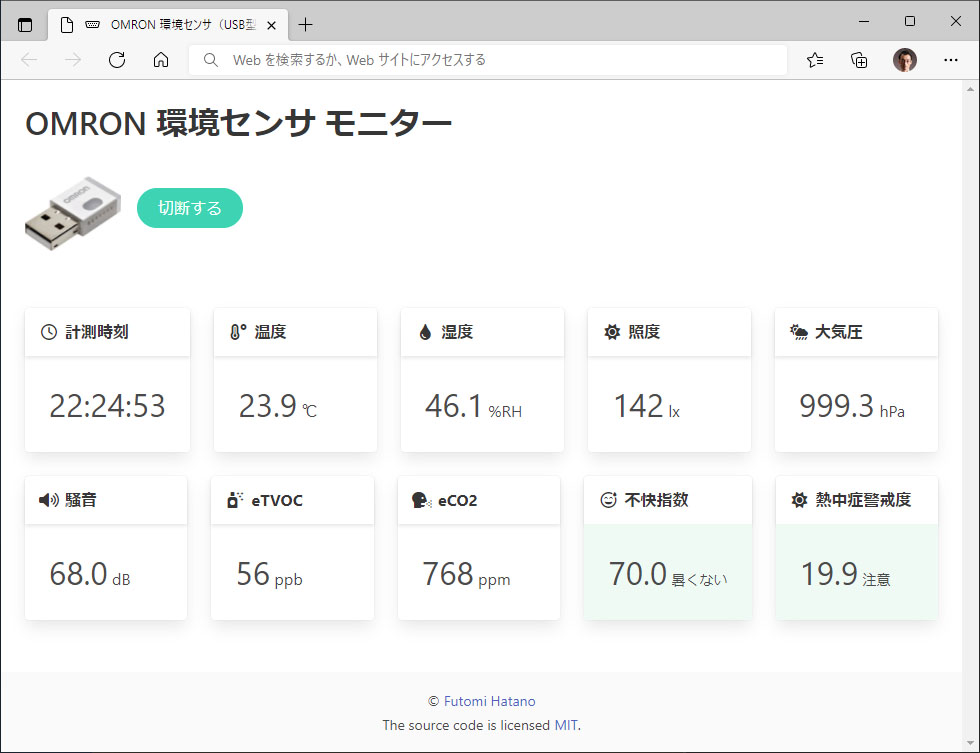Open the Futomi Hatano link
The image size is (980, 753).
pos(489,701)
